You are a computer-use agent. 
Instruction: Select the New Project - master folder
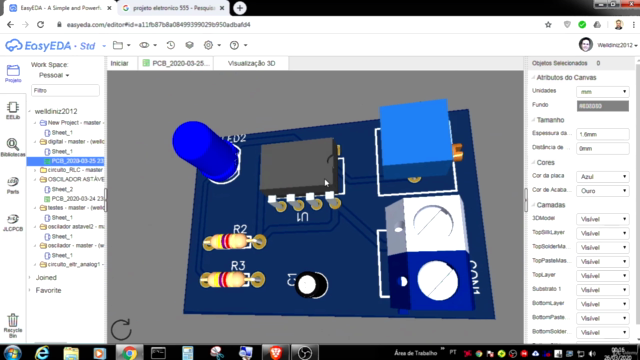(x=71, y=123)
